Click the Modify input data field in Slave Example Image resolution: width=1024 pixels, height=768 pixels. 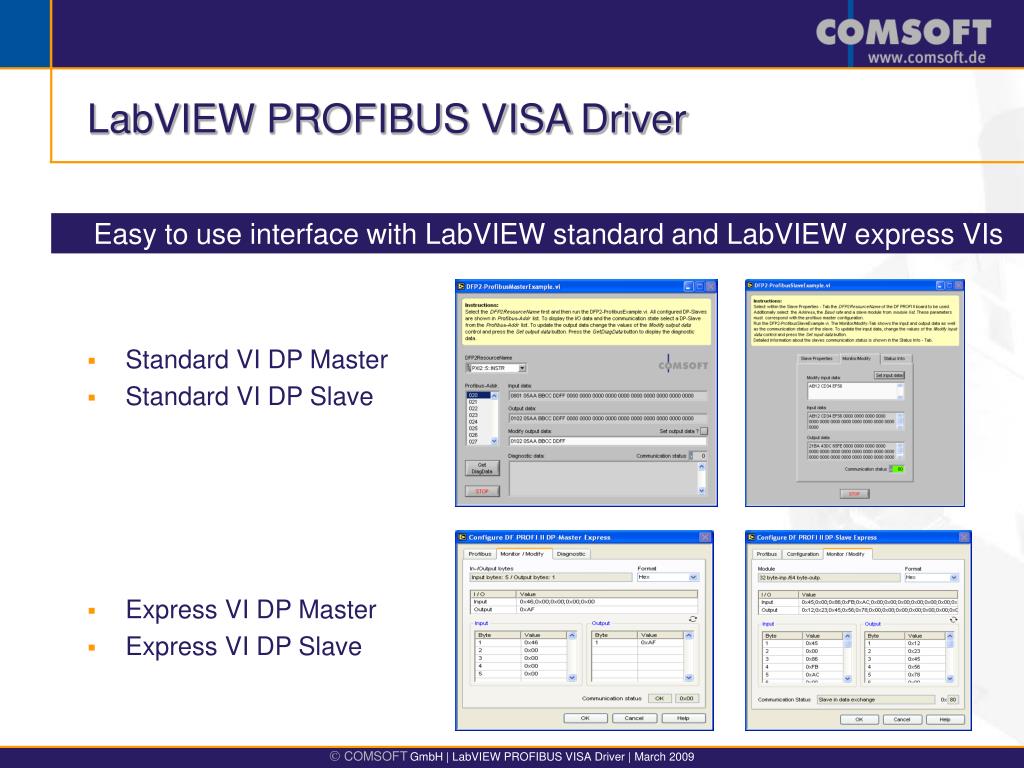[x=856, y=391]
